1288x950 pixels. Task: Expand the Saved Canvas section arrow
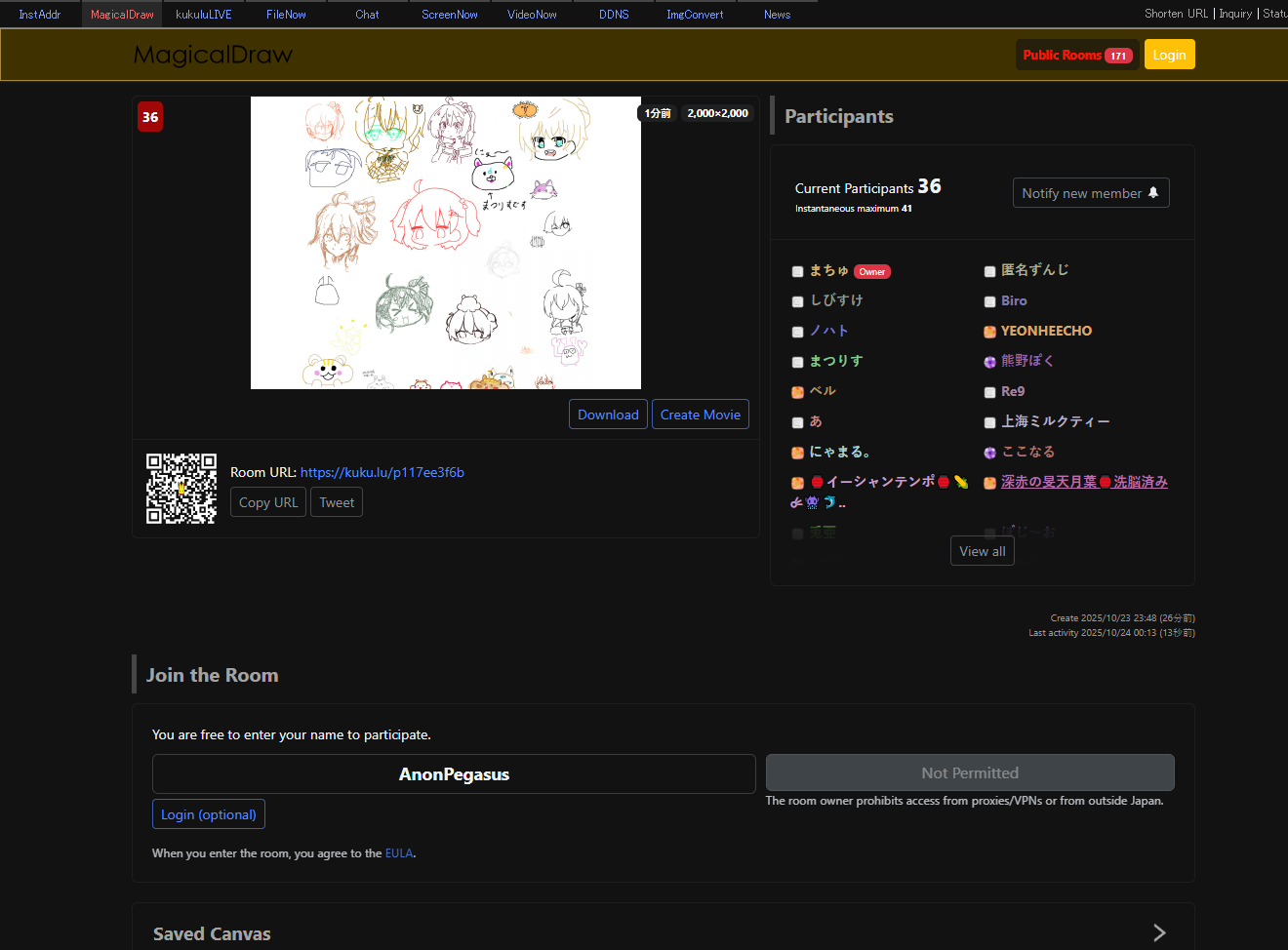click(1159, 932)
